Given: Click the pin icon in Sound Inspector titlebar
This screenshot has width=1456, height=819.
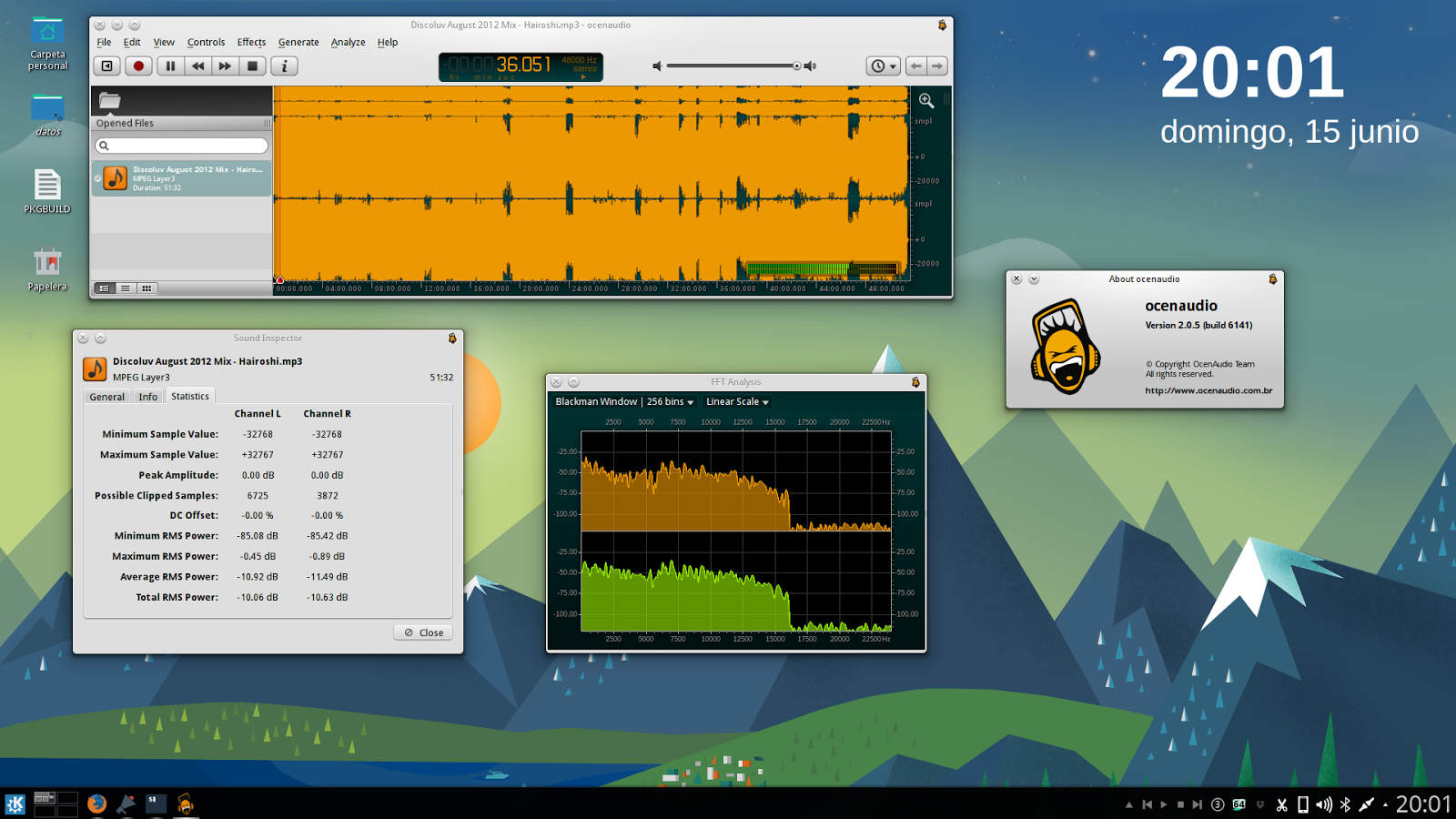Looking at the screenshot, I should (x=452, y=339).
